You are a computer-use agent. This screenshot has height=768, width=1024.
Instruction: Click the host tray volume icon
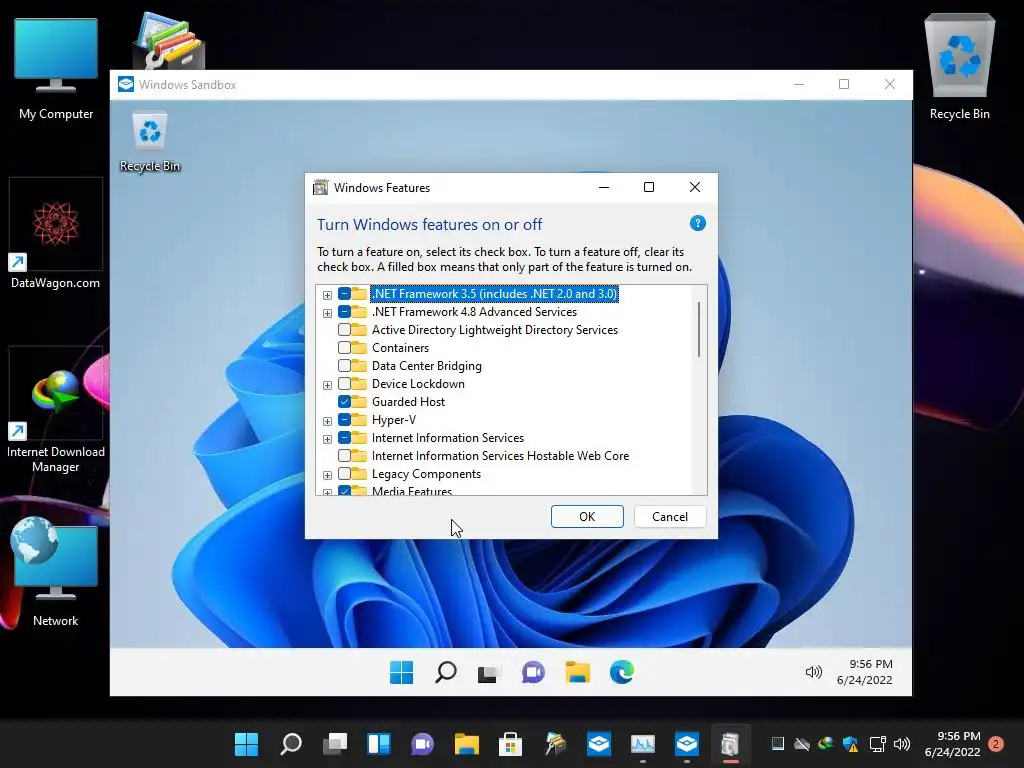click(902, 744)
